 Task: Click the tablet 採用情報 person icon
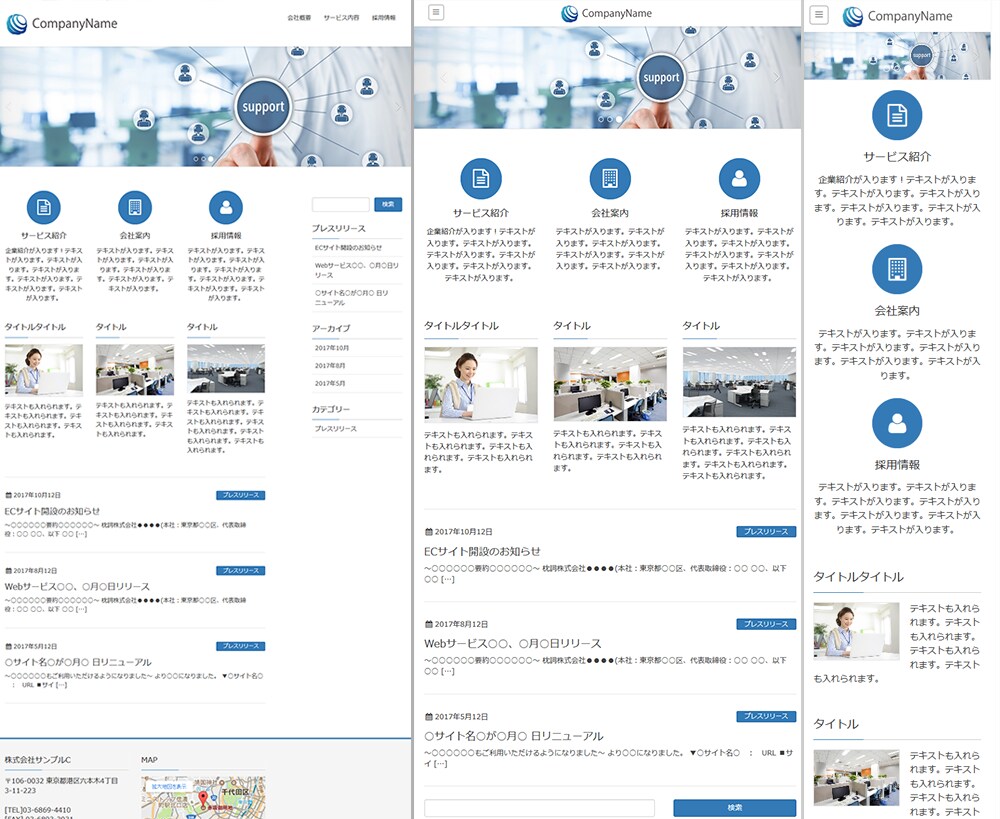click(739, 179)
